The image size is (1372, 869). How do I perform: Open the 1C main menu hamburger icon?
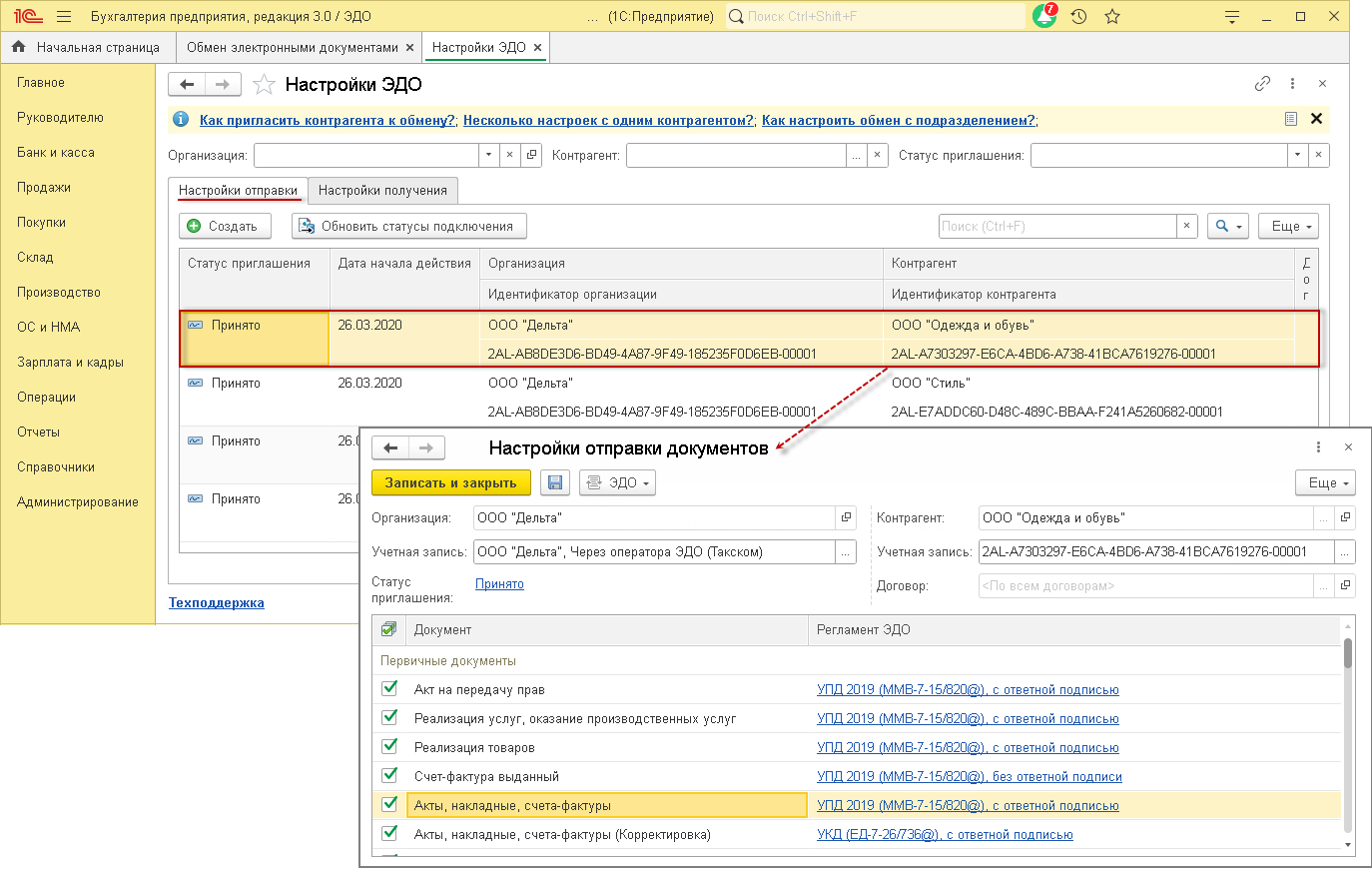[64, 17]
